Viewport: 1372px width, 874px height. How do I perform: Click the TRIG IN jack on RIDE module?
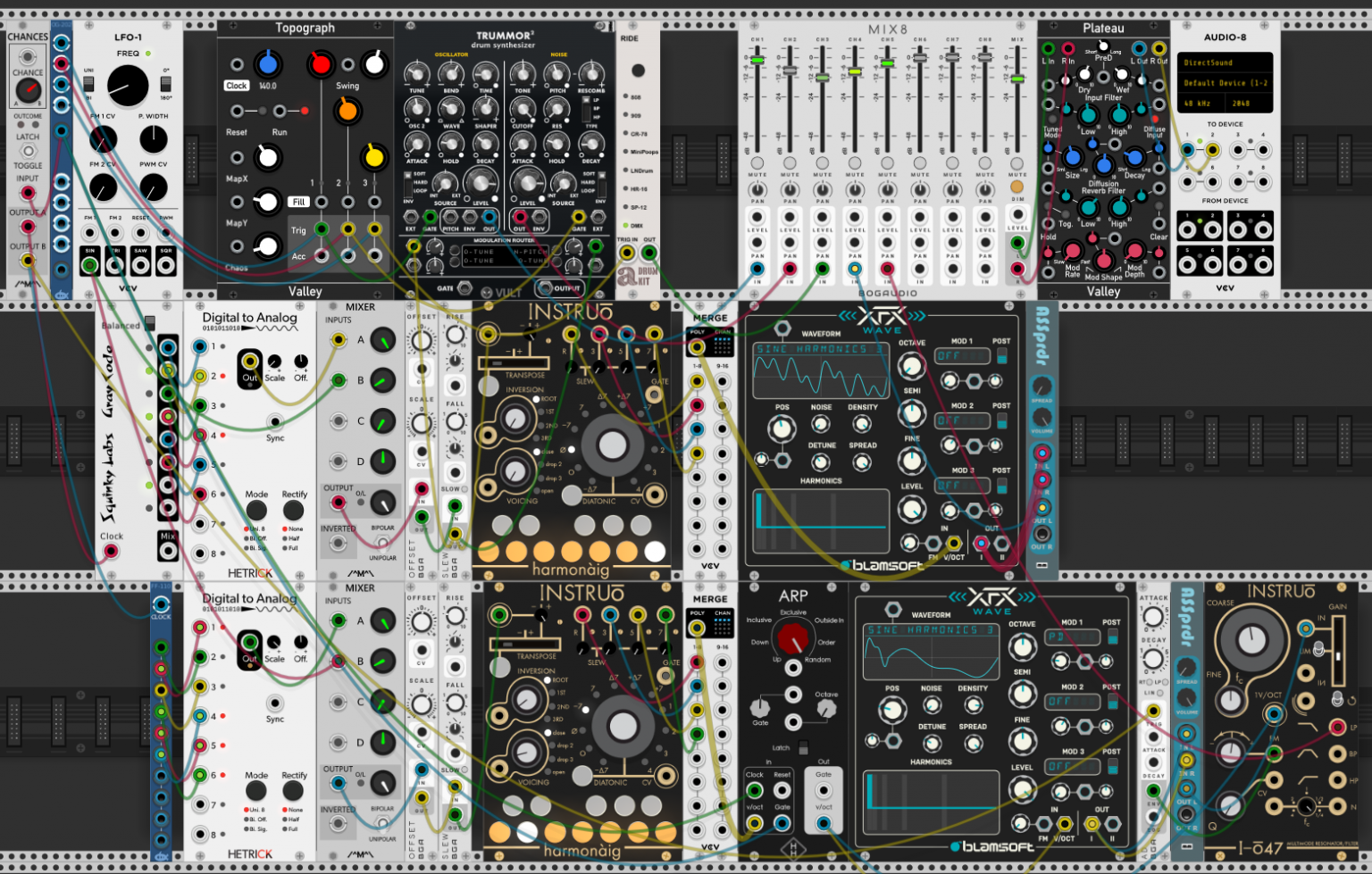click(x=627, y=253)
